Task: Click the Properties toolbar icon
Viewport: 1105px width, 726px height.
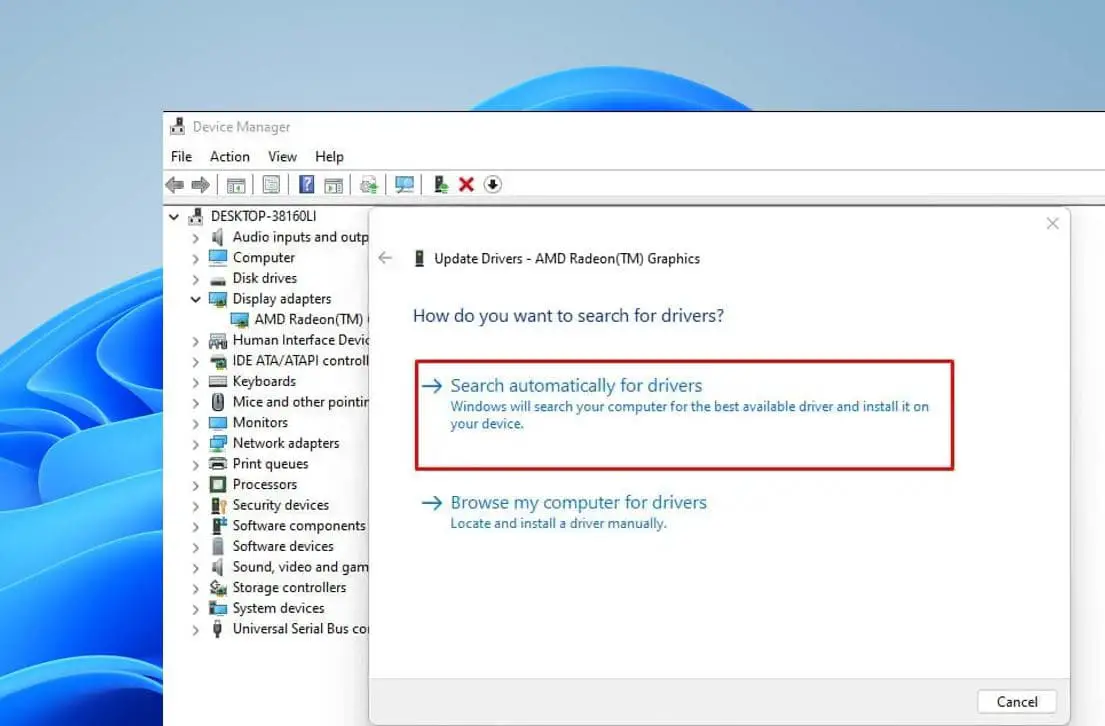Action: click(x=271, y=184)
